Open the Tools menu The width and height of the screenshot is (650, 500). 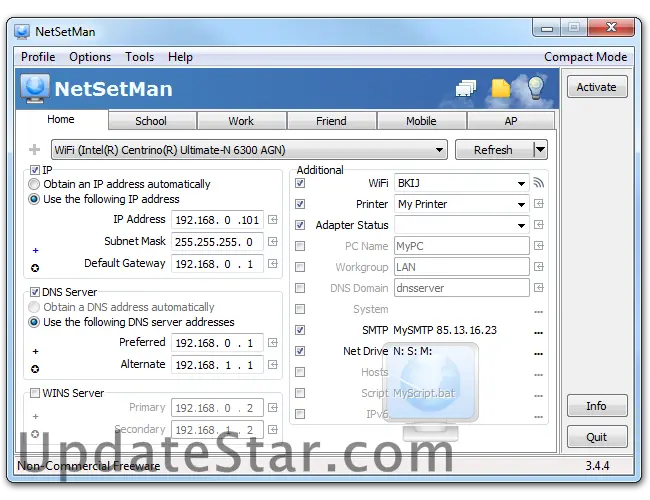tap(139, 57)
